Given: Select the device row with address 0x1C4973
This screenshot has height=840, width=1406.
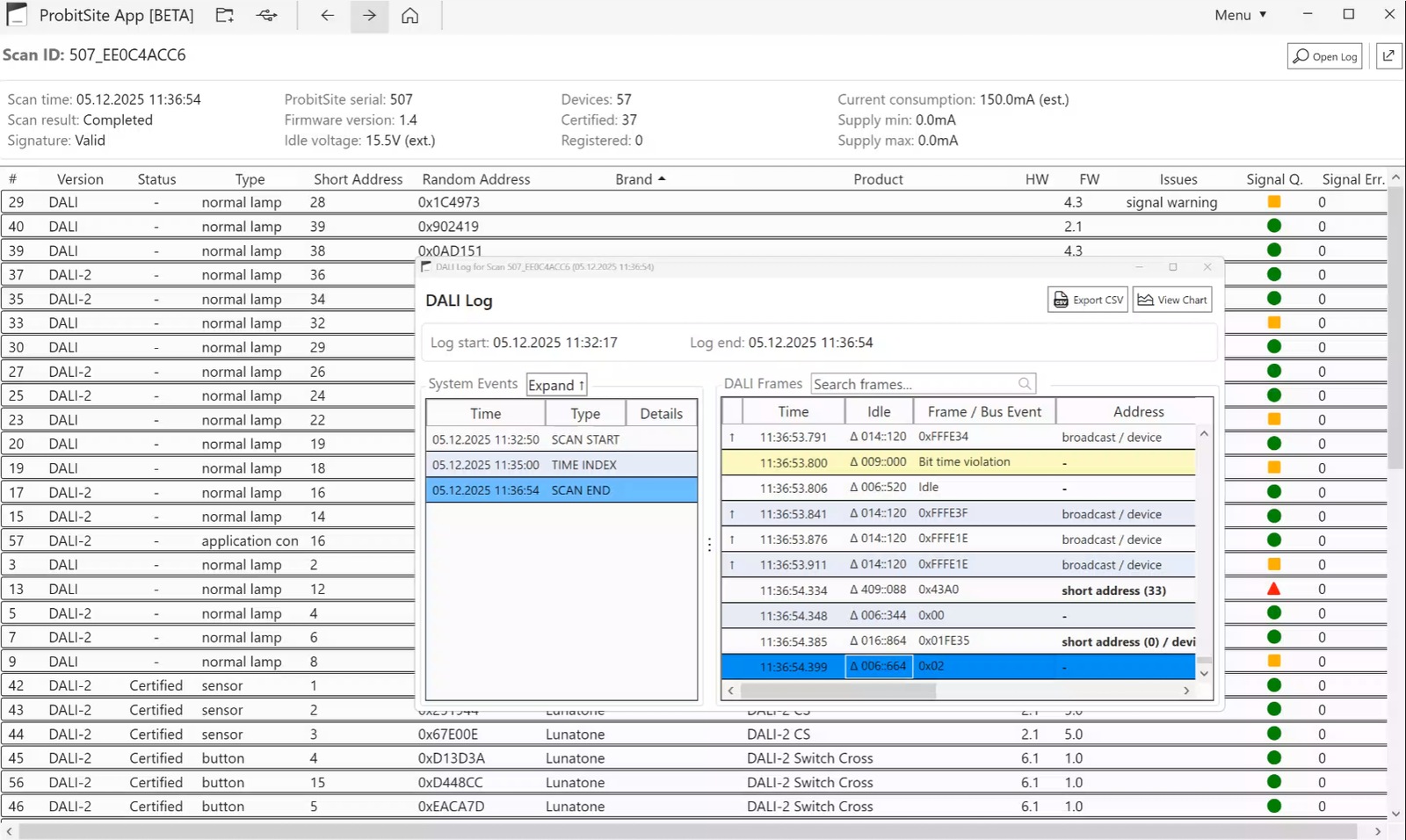Looking at the screenshot, I should 694,202.
